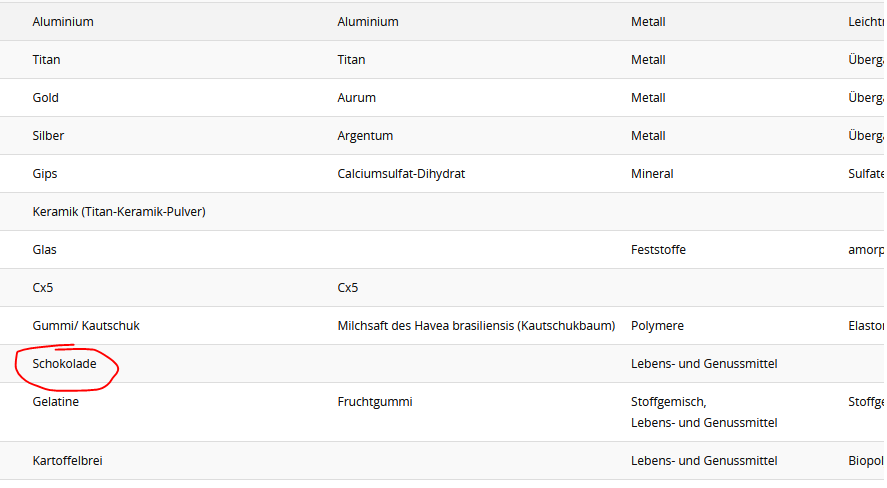
Task: Select the Gold name cell
Action: tap(45, 98)
